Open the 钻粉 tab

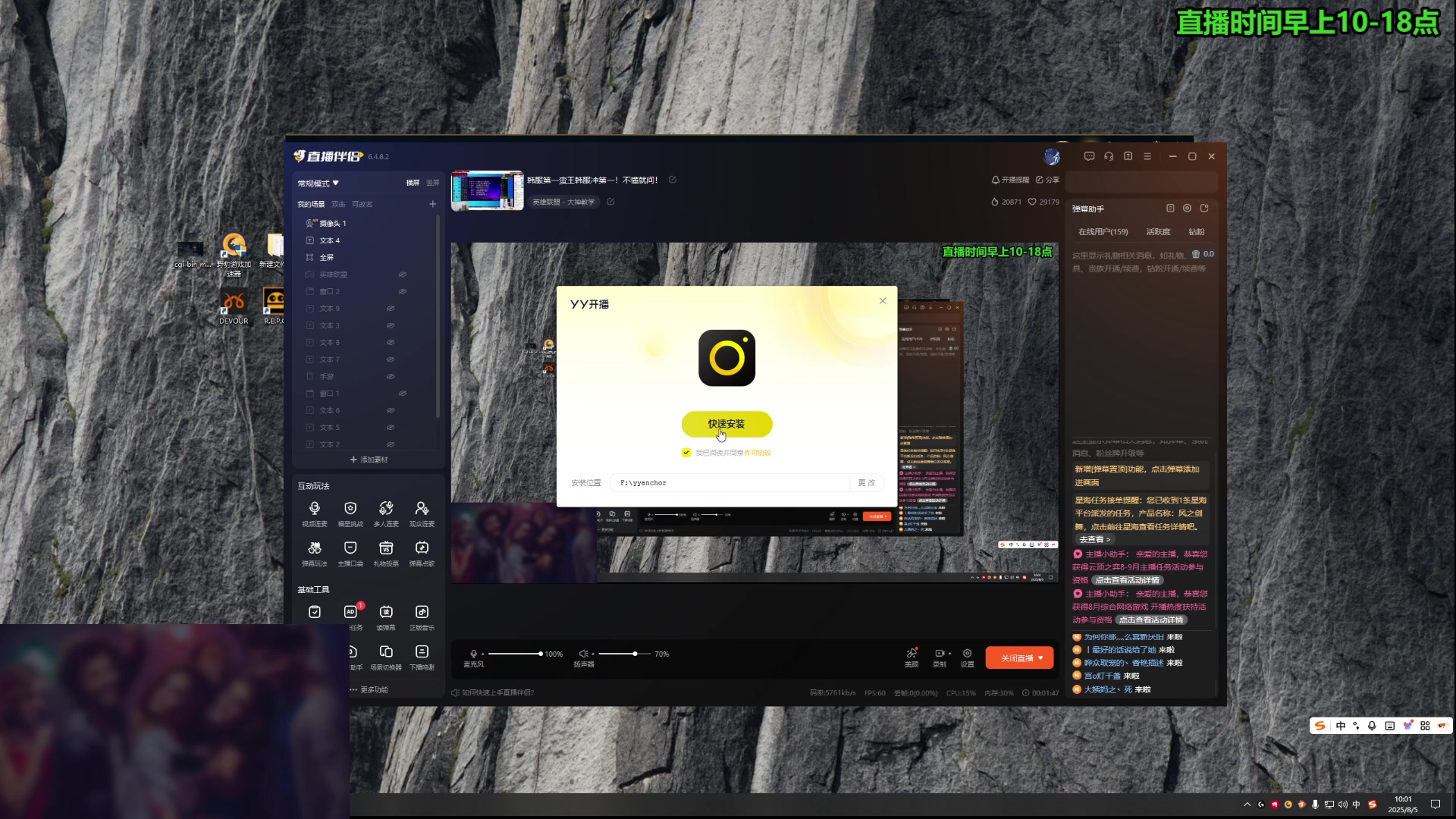coord(1197,232)
